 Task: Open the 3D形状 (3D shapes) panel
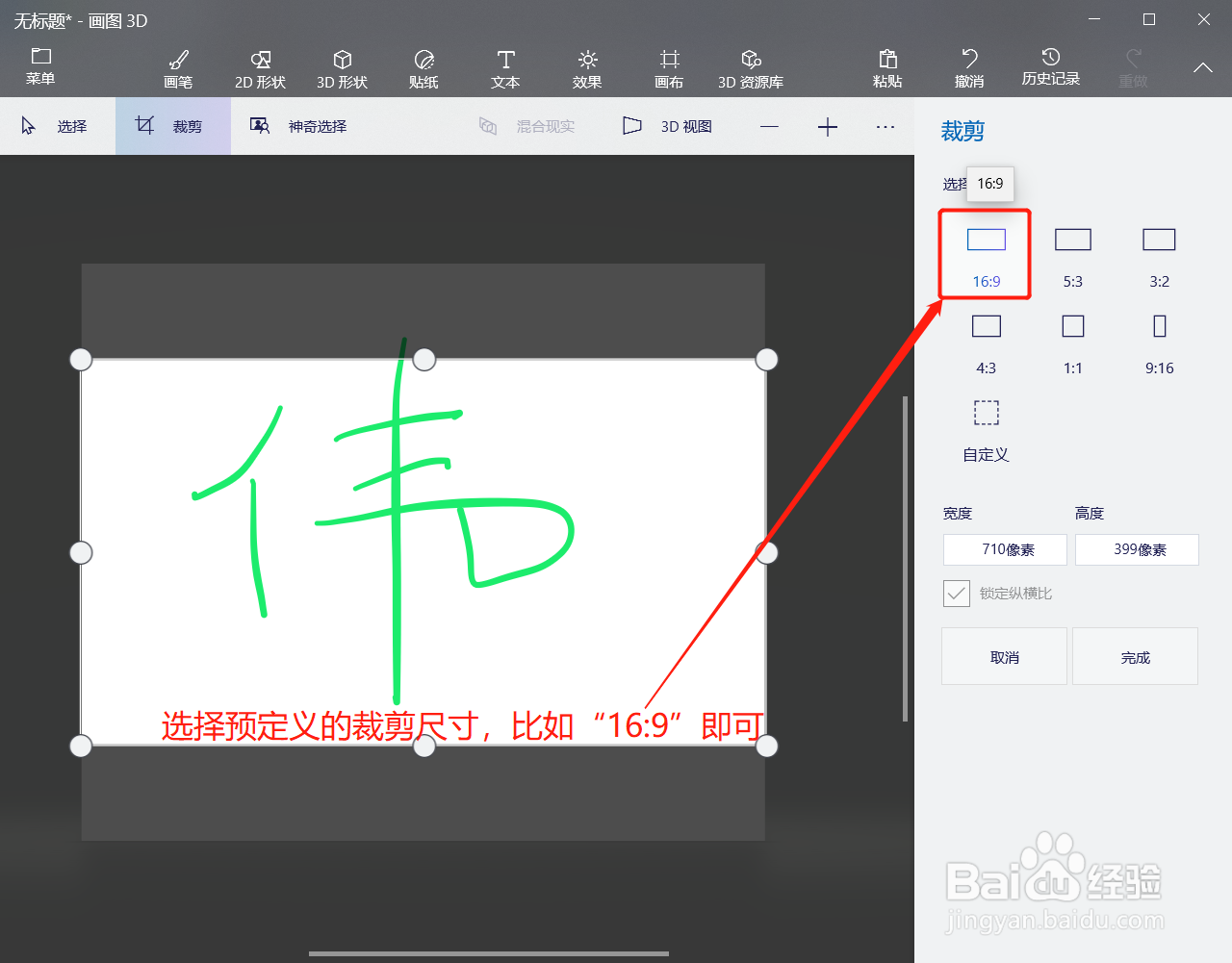pyautogui.click(x=341, y=67)
